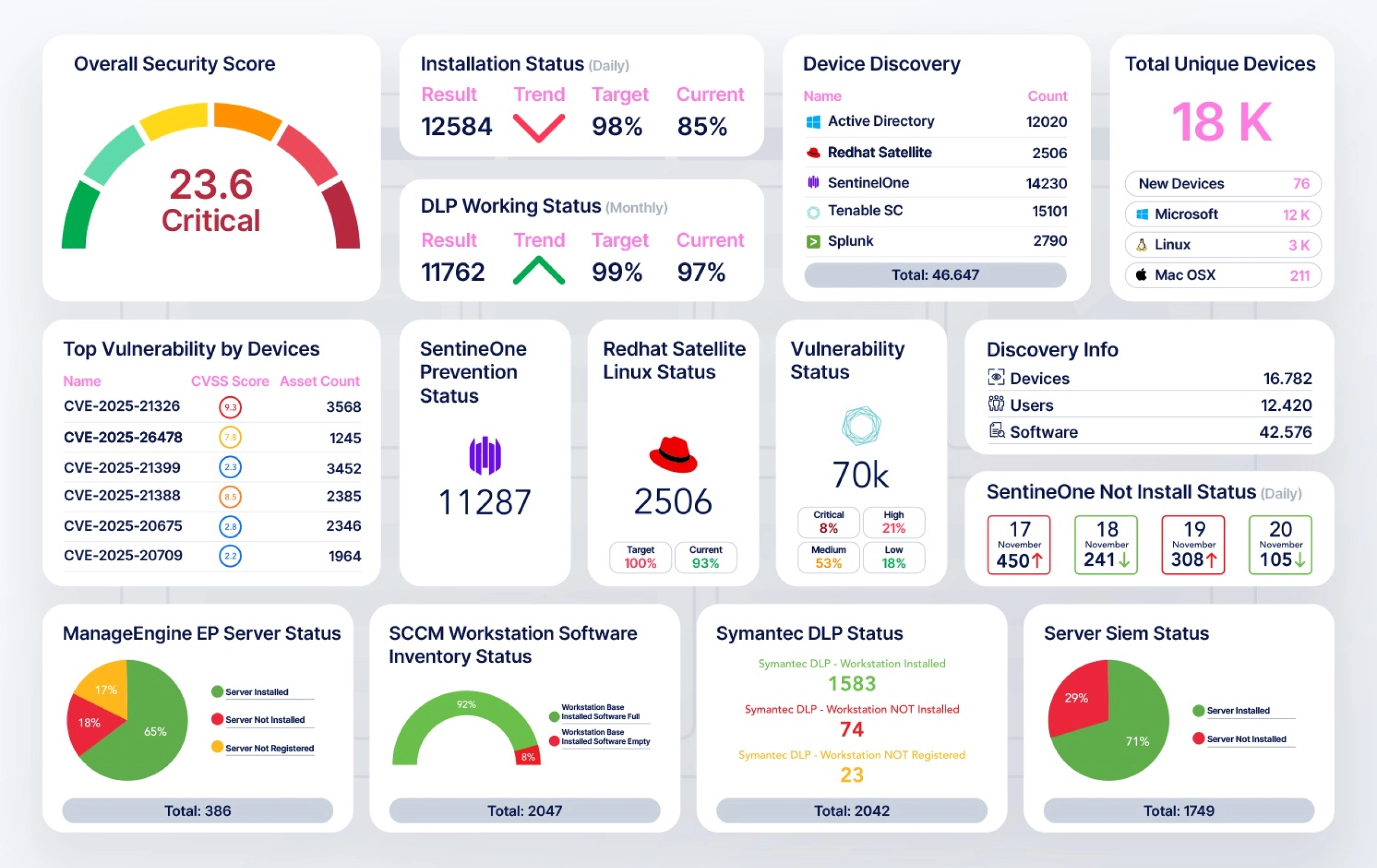Click the SentinelOne icon in Device Discovery list

tap(813, 182)
